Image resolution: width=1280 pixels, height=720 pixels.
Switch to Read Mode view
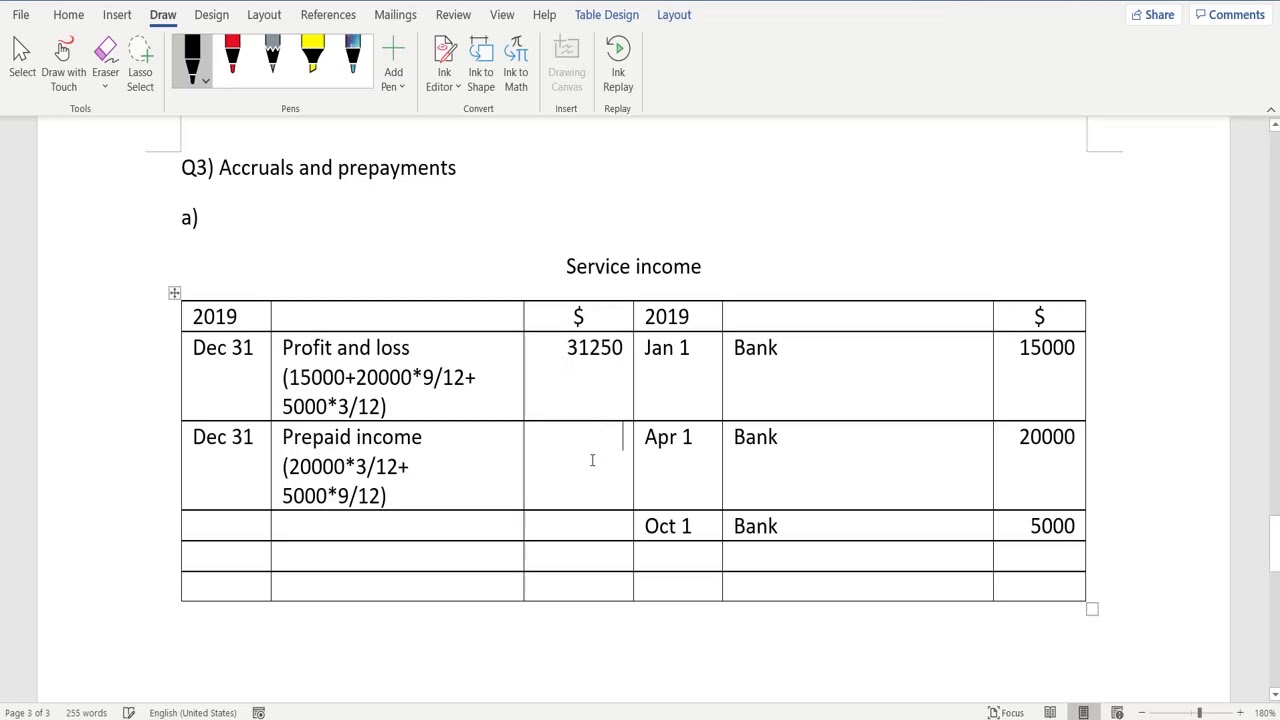coord(1050,713)
